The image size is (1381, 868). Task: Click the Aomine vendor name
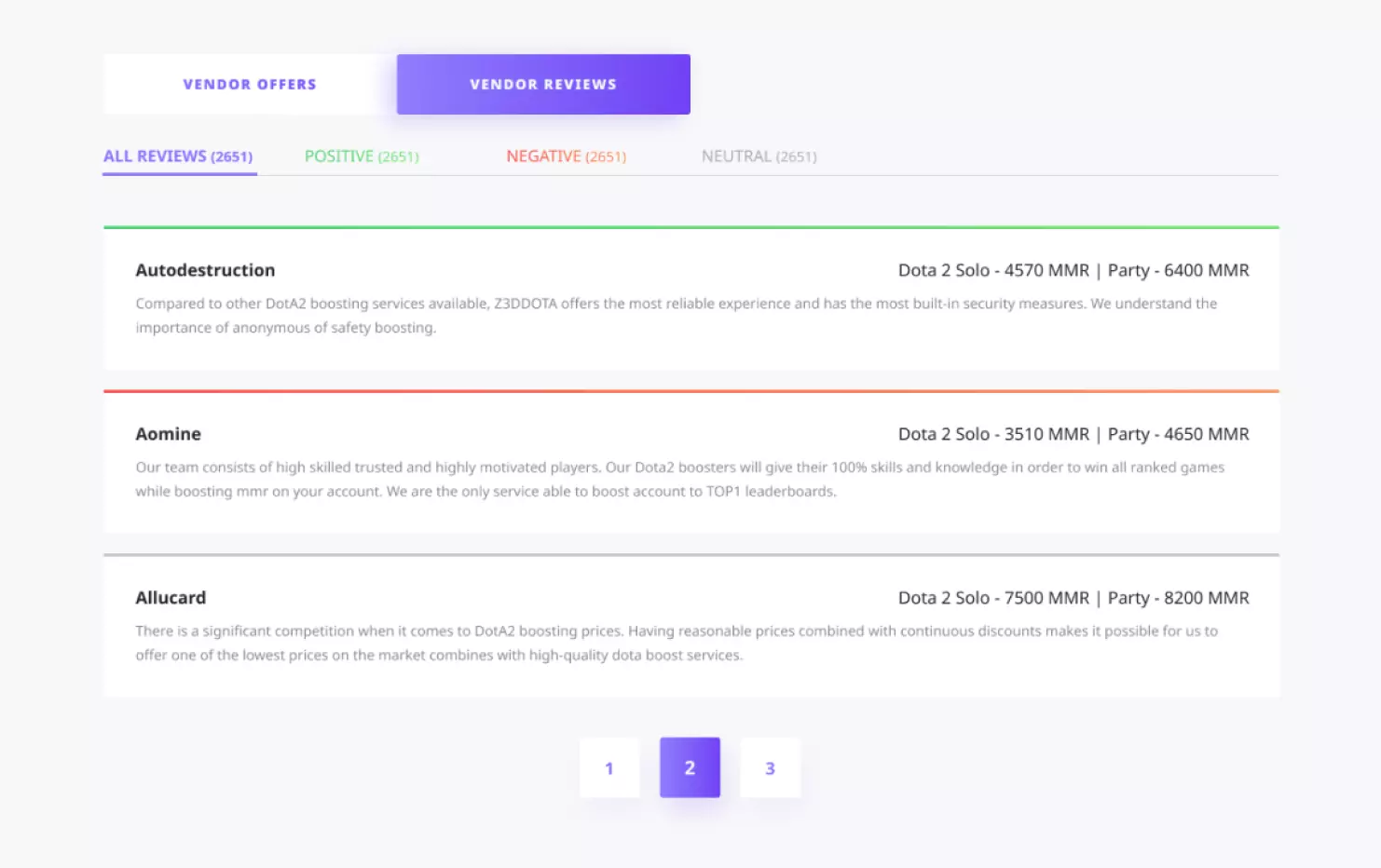click(x=169, y=433)
